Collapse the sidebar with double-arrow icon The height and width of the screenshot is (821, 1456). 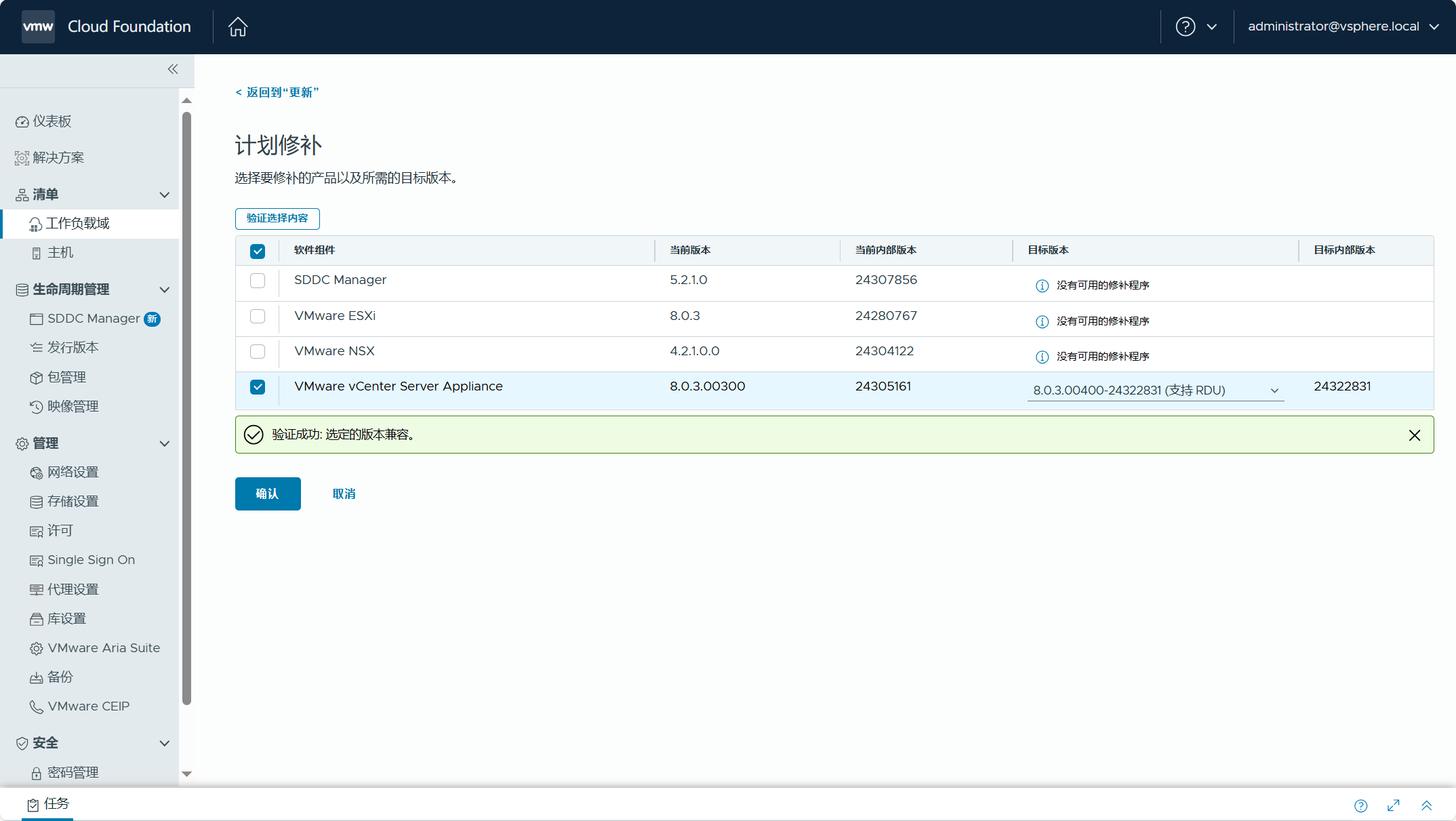point(173,69)
